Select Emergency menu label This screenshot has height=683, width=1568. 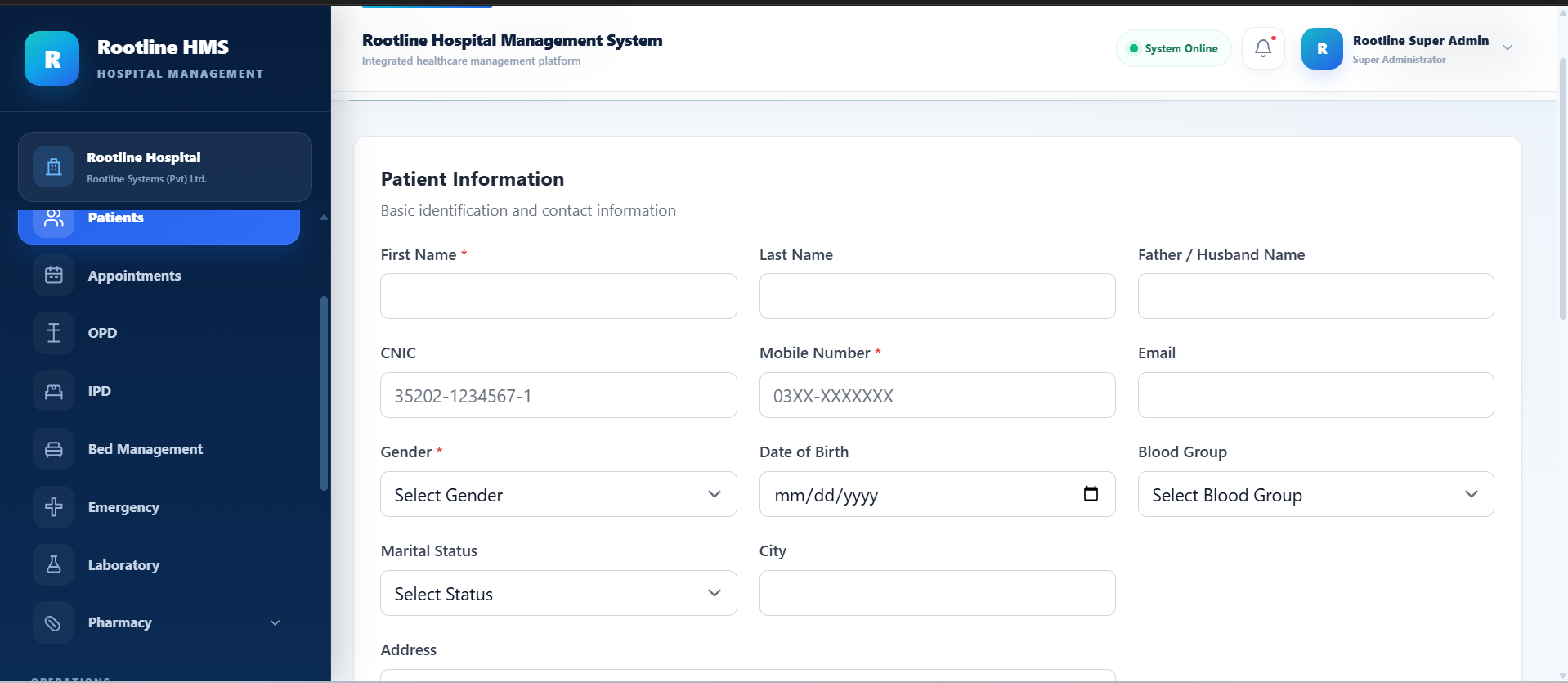click(x=123, y=507)
